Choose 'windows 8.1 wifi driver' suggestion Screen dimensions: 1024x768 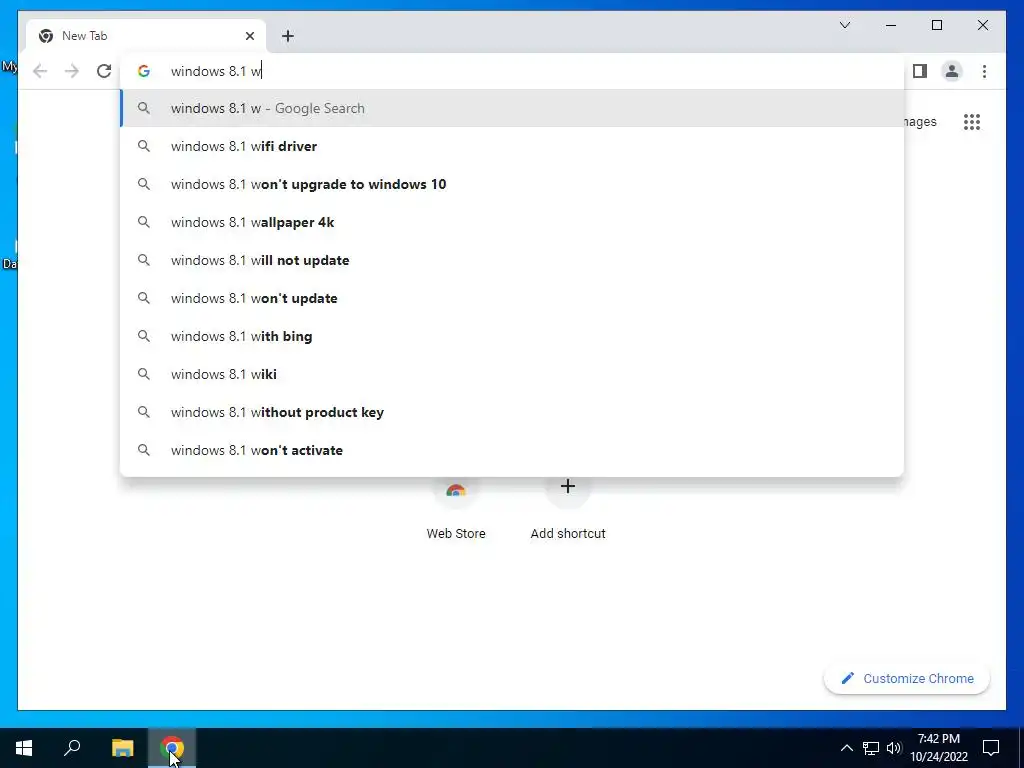click(512, 146)
